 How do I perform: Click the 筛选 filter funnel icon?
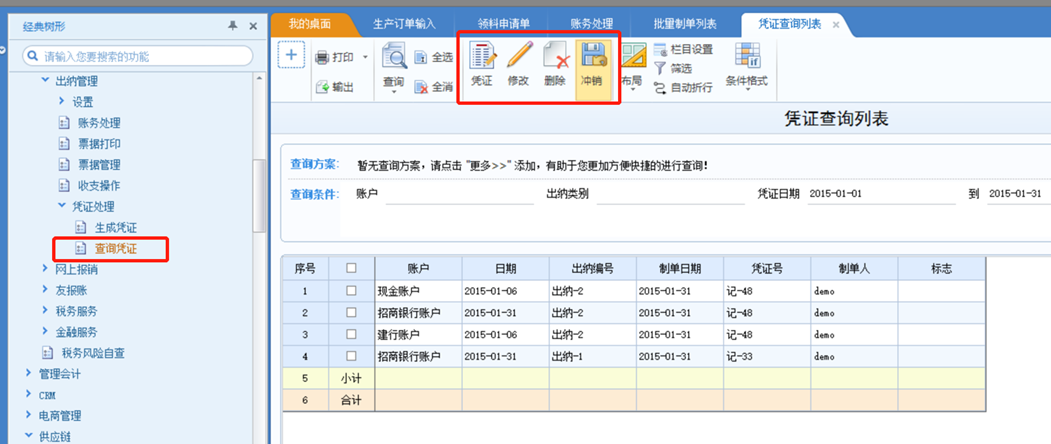660,68
